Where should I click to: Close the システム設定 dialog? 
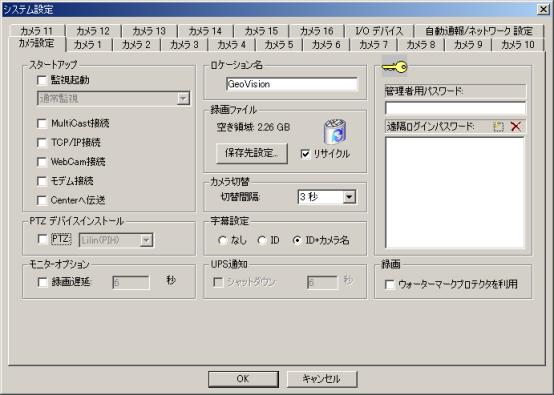(543, 10)
